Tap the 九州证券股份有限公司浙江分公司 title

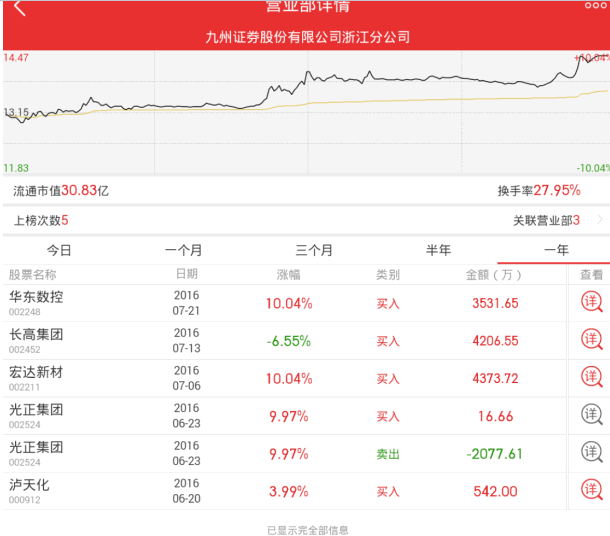[307, 37]
